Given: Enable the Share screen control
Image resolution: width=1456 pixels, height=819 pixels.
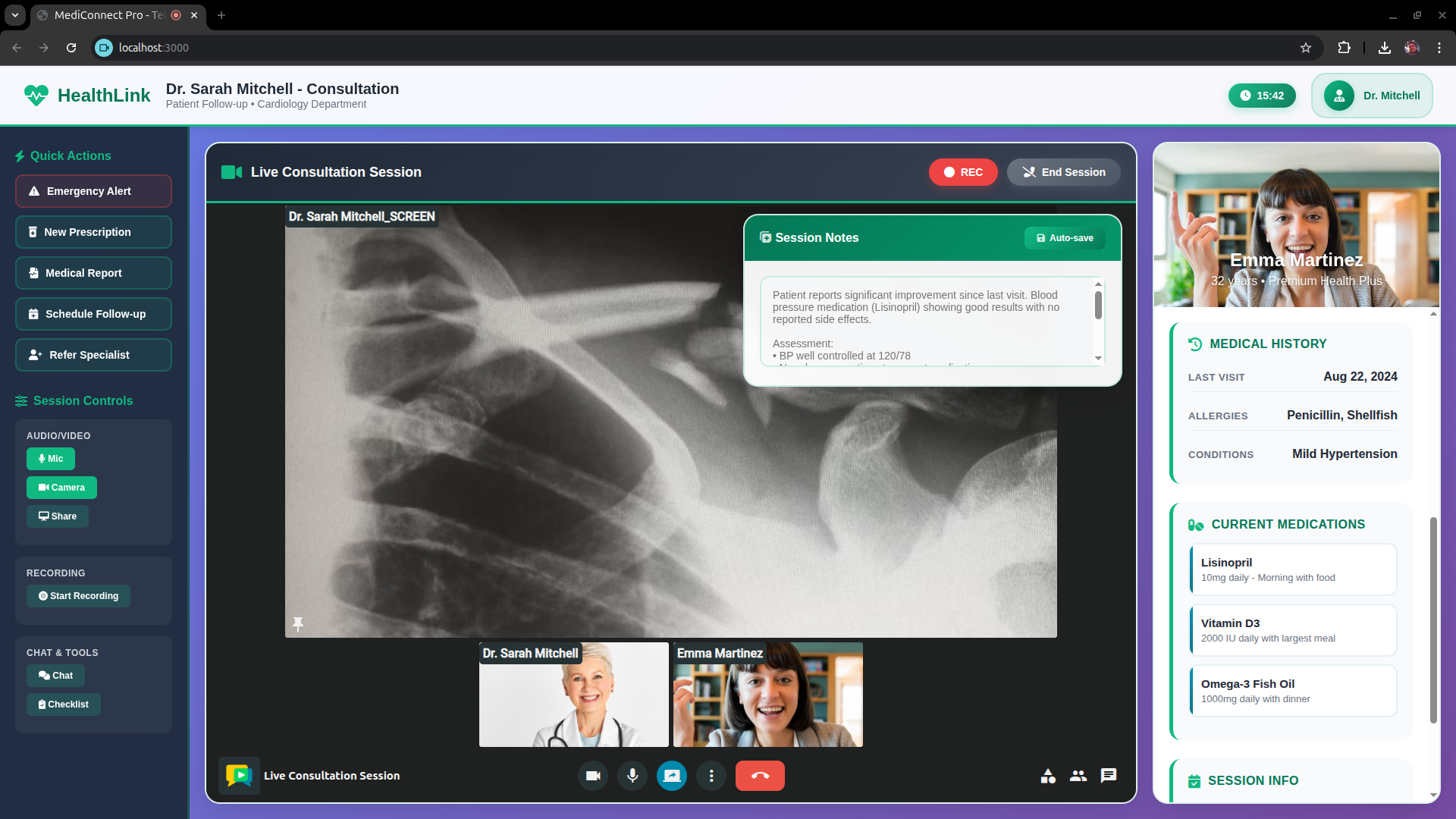Looking at the screenshot, I should tap(58, 516).
